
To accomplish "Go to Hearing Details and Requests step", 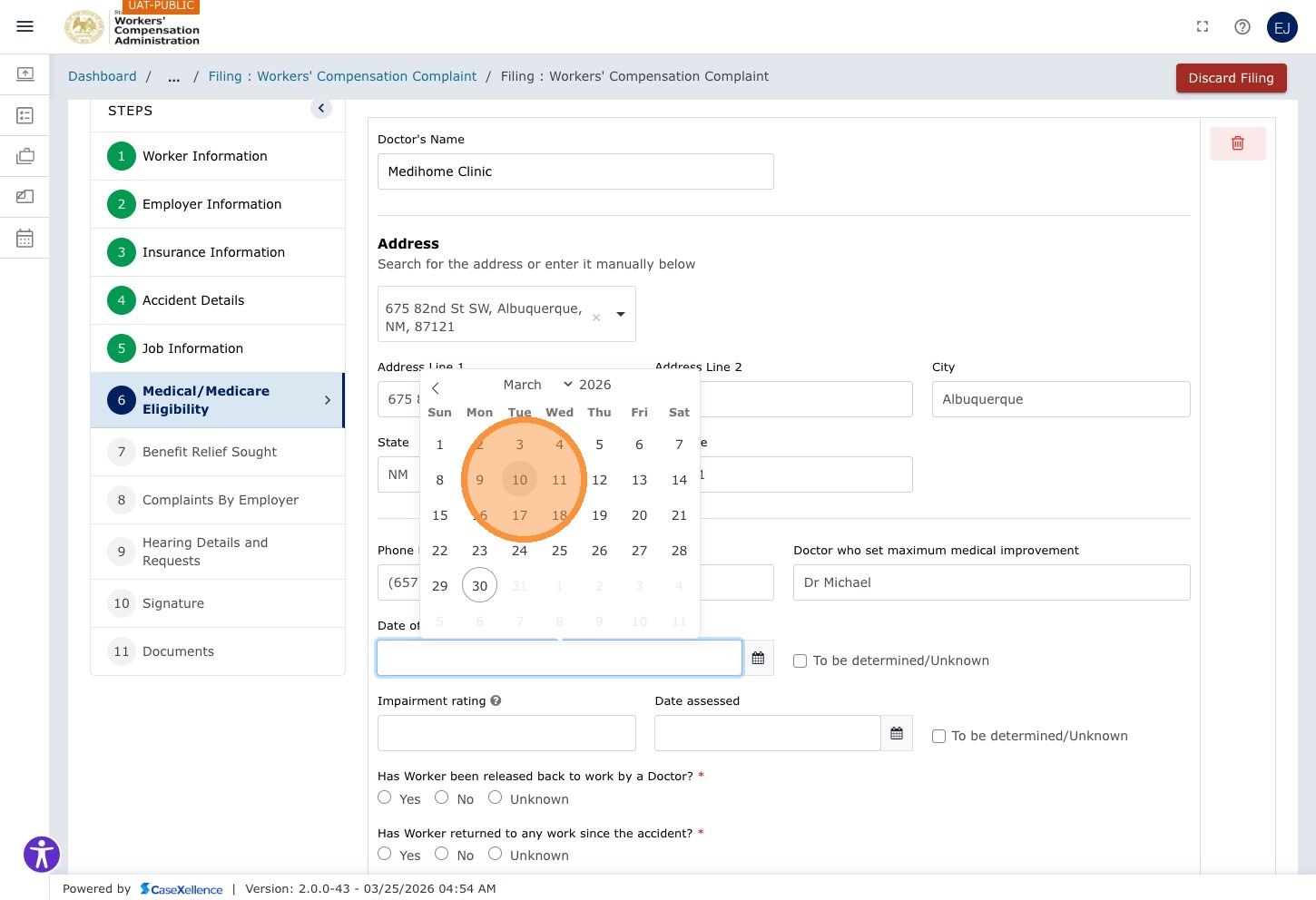I will point(218,552).
